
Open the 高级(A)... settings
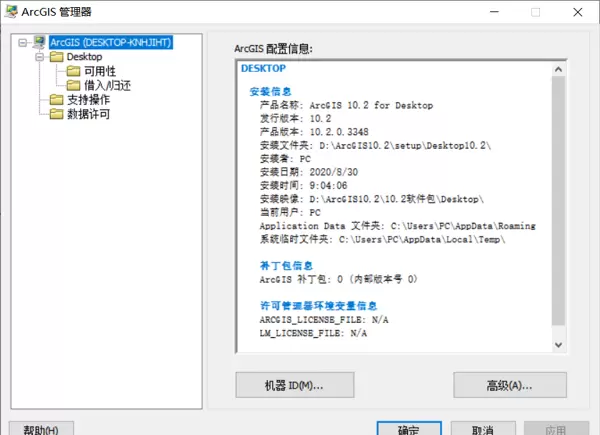pos(509,384)
